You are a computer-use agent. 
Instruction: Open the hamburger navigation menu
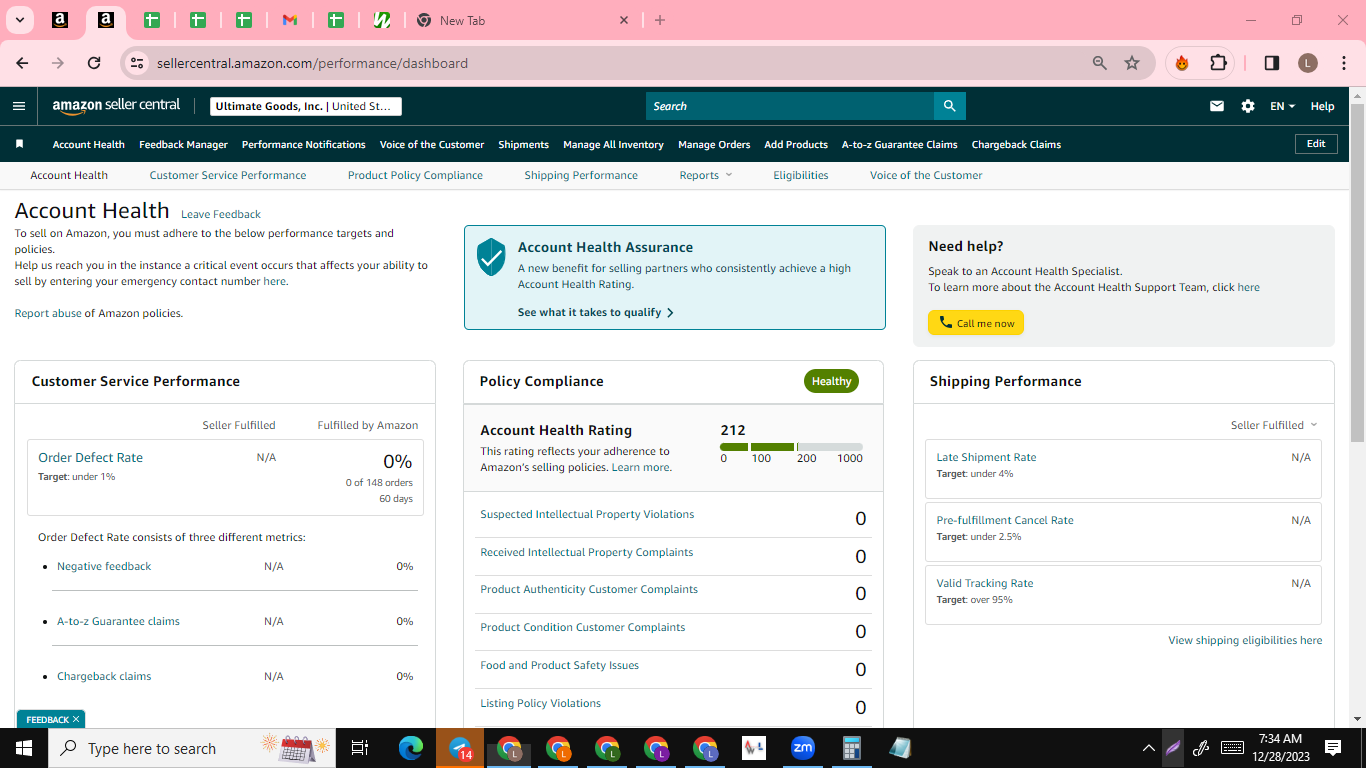(x=19, y=106)
